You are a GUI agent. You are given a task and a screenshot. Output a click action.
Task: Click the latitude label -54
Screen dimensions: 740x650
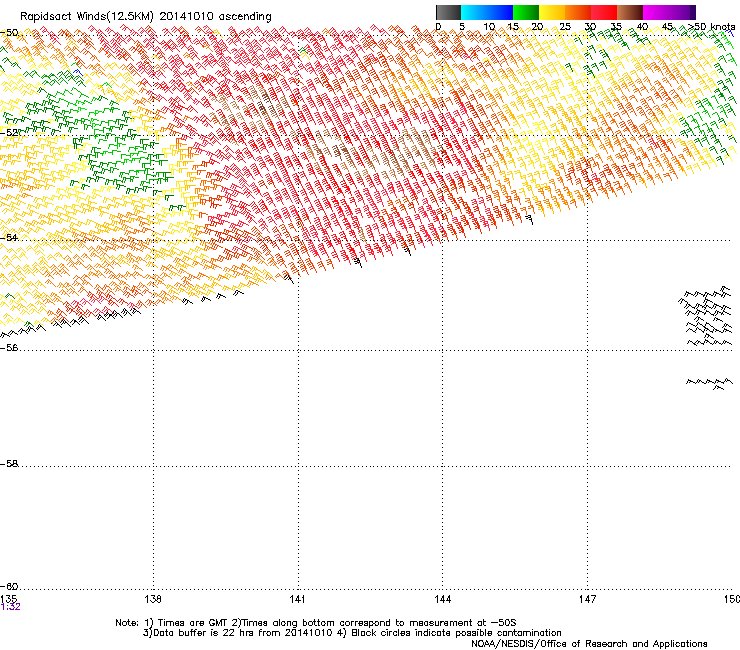coord(9,237)
